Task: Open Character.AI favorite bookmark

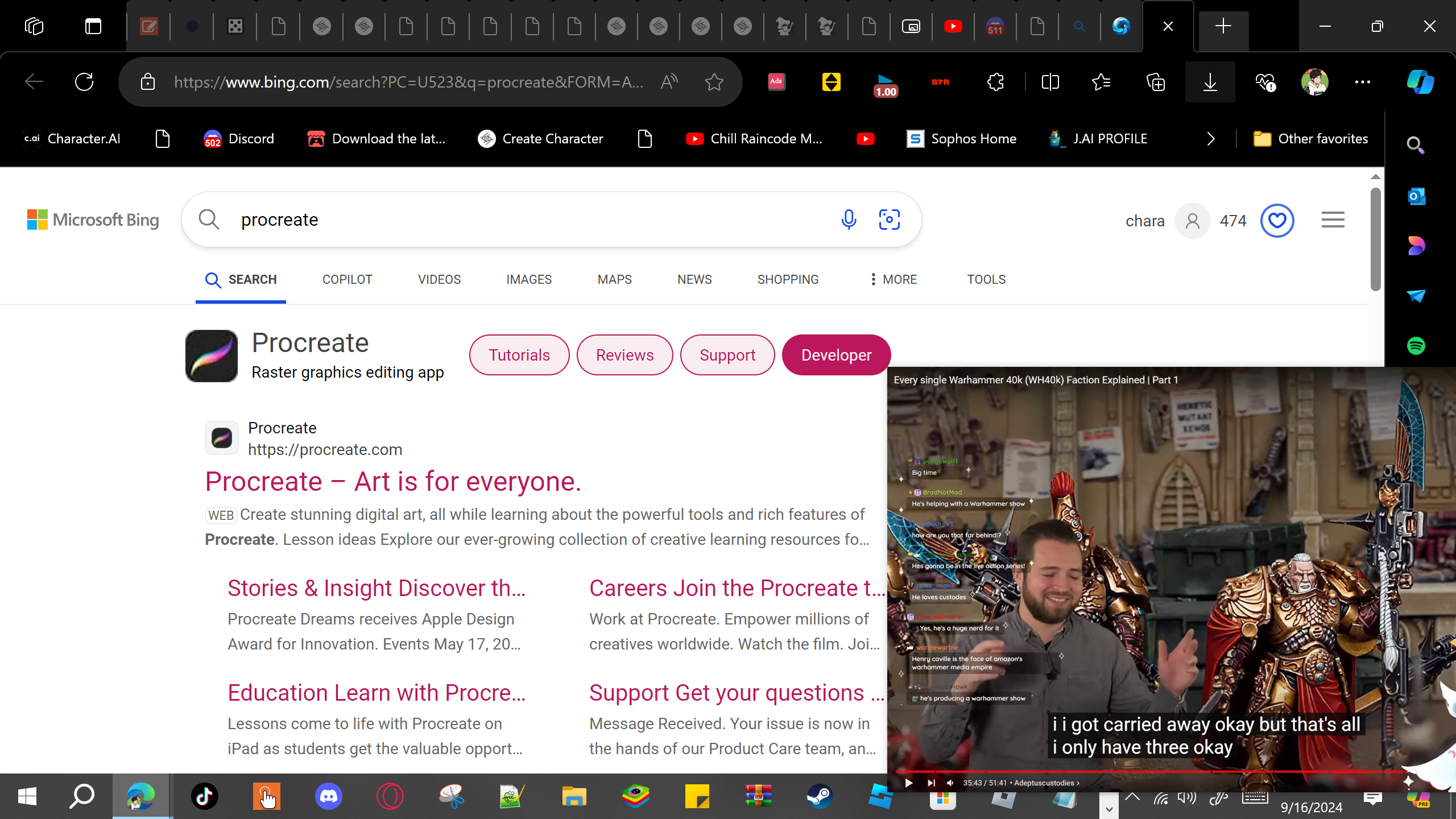Action: coord(72,139)
